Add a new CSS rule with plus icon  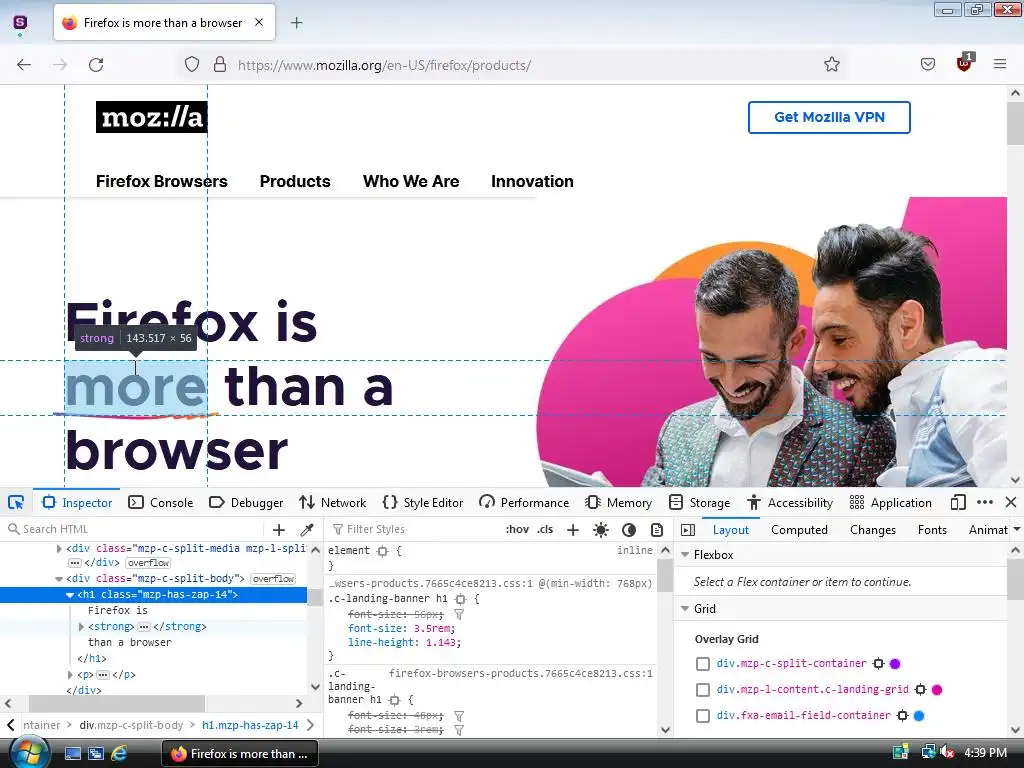pos(573,530)
